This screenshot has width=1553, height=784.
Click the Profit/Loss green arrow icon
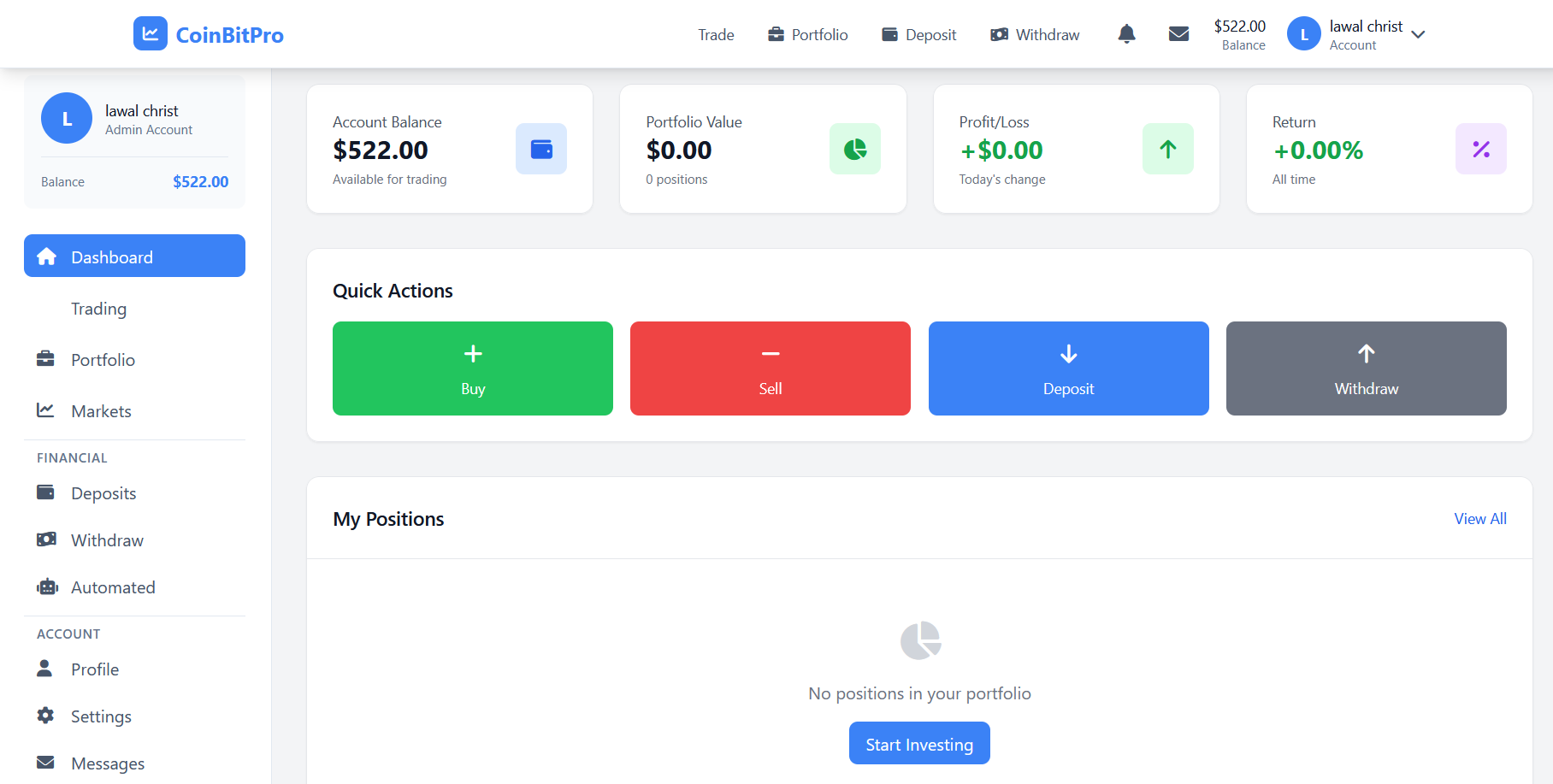tap(1167, 148)
